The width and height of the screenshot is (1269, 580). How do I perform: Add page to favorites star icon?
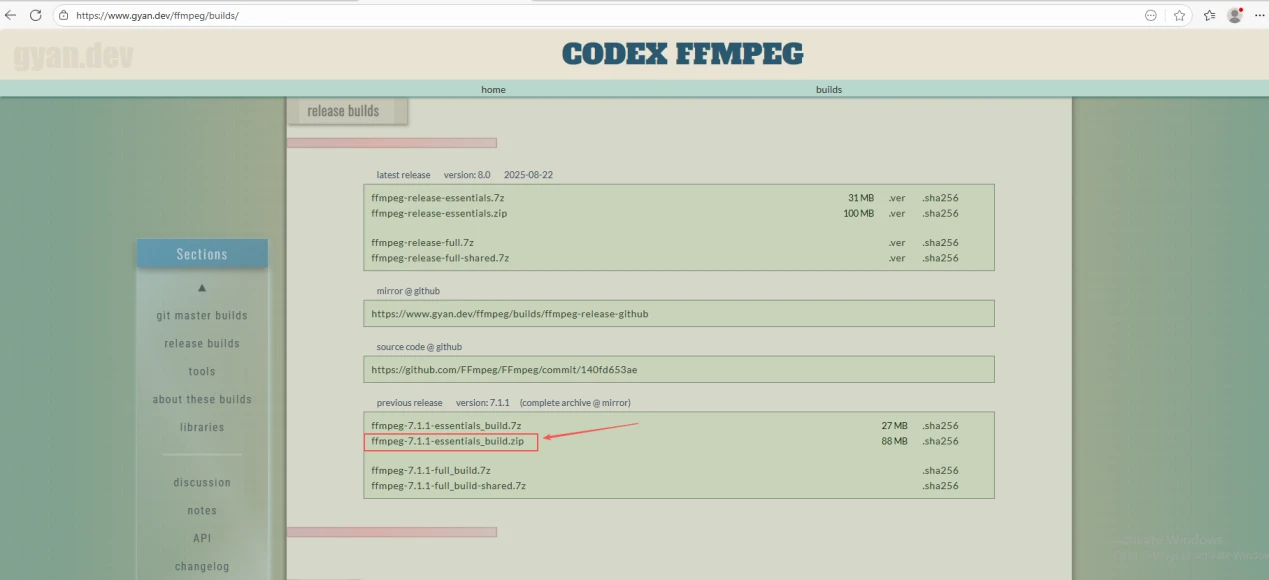point(1179,16)
